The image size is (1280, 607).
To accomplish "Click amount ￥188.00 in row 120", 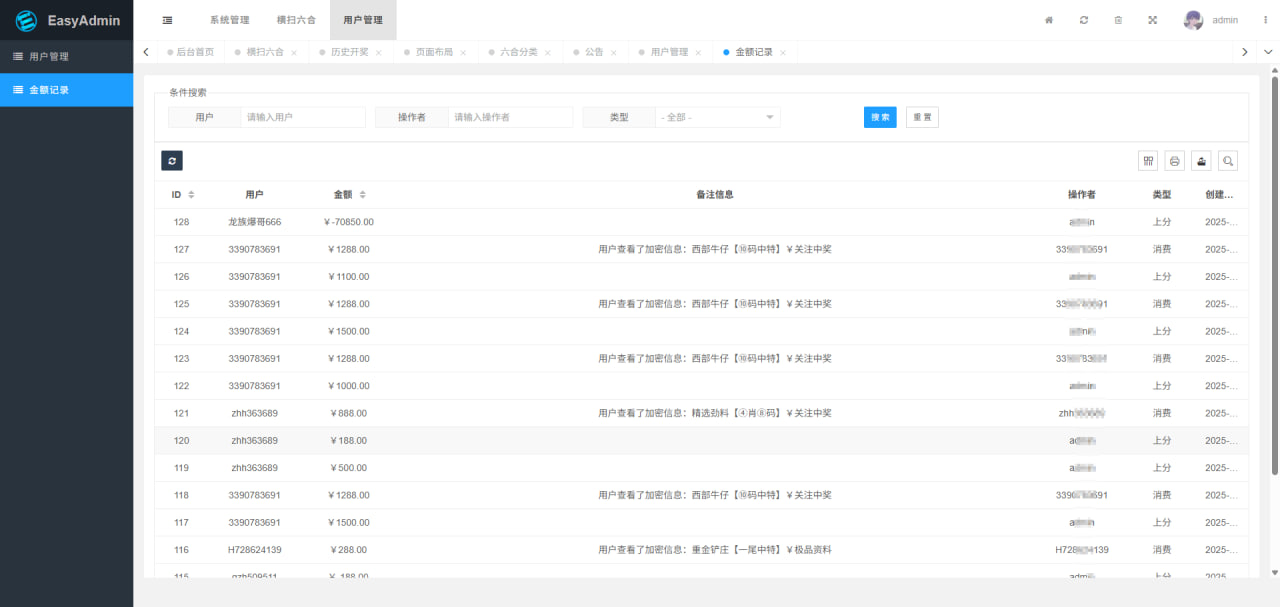I will [x=348, y=441].
